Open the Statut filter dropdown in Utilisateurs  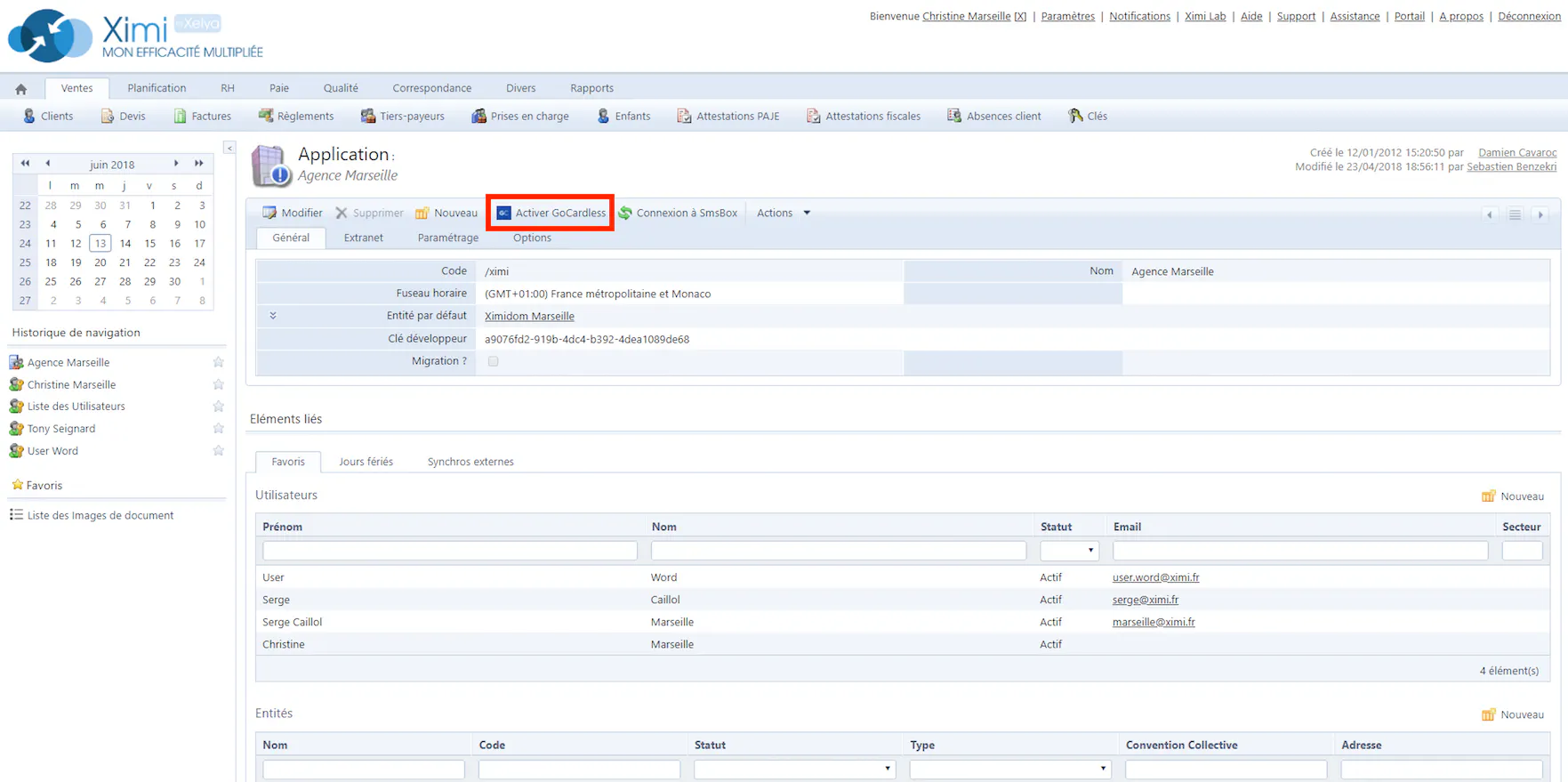1069,551
